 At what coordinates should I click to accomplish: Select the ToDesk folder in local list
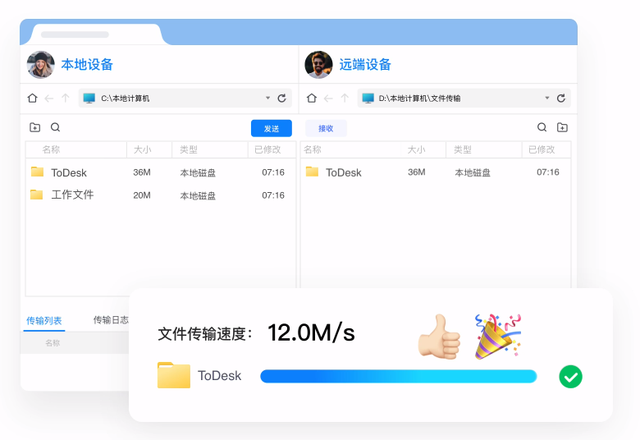[x=160, y=172]
